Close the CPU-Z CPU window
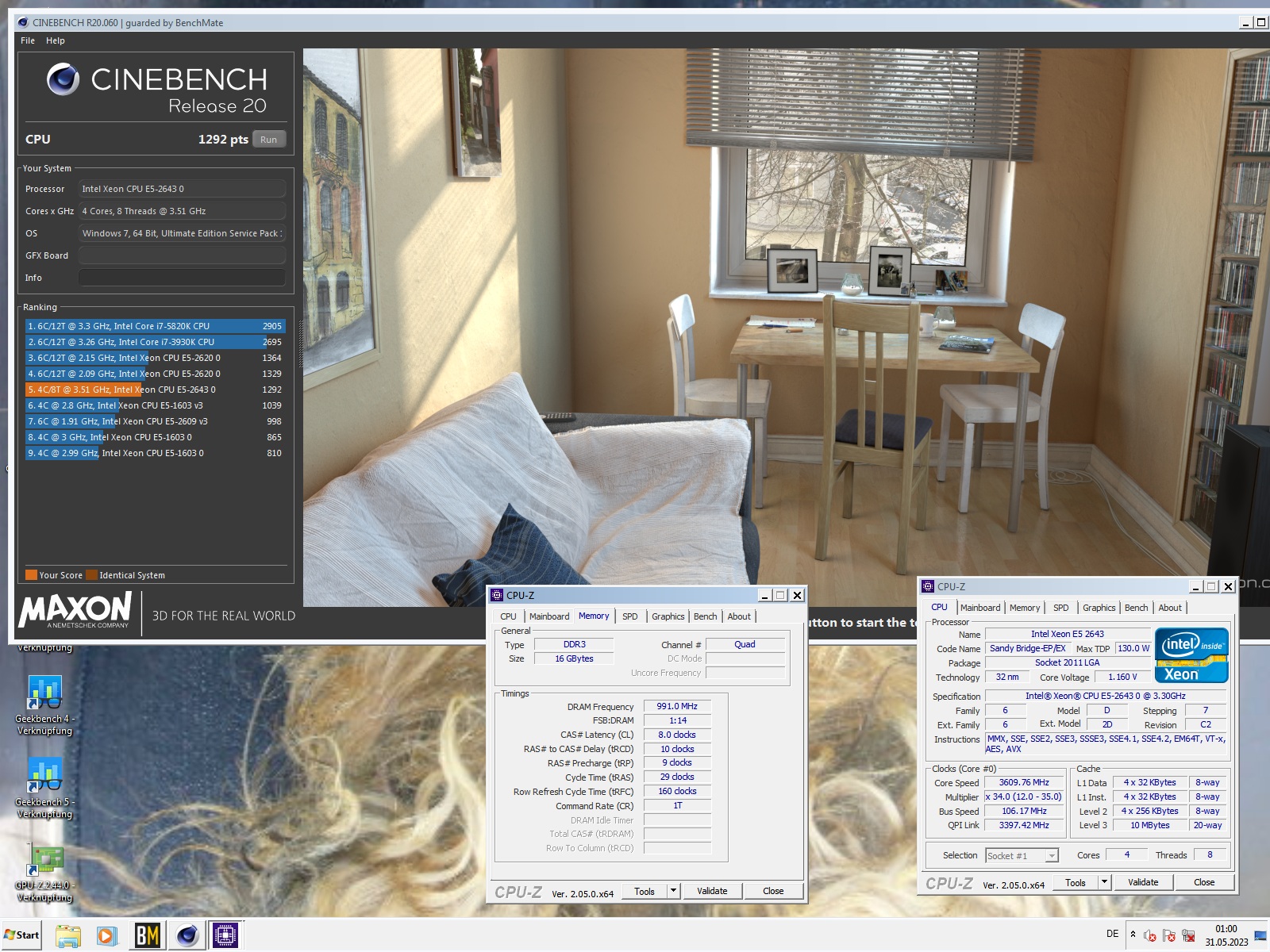The width and height of the screenshot is (1270, 952). (x=1228, y=587)
